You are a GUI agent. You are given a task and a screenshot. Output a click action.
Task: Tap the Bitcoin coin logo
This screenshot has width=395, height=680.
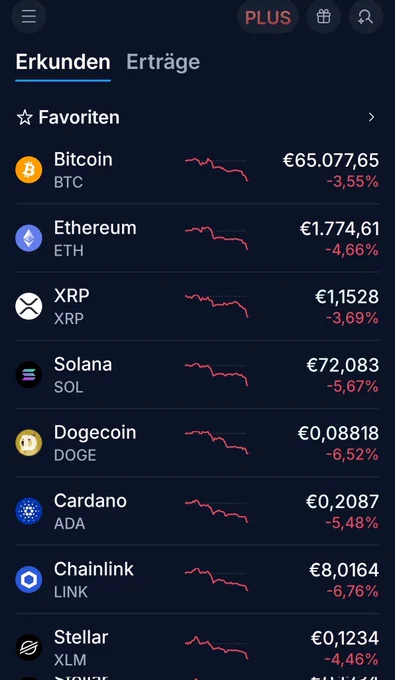pyautogui.click(x=29, y=170)
